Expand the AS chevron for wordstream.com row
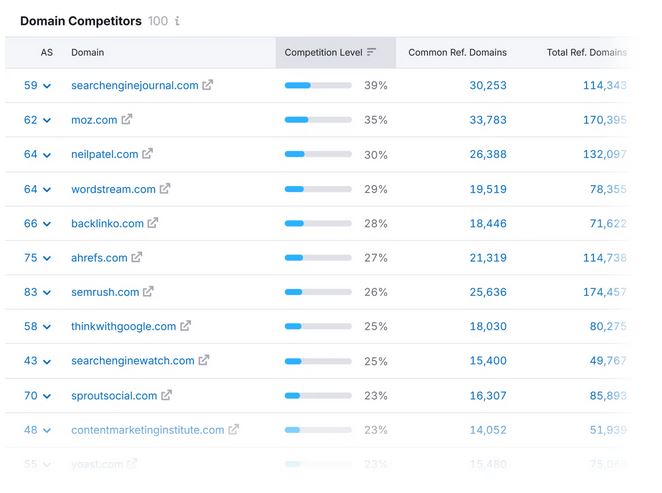The height and width of the screenshot is (493, 662). tap(47, 190)
